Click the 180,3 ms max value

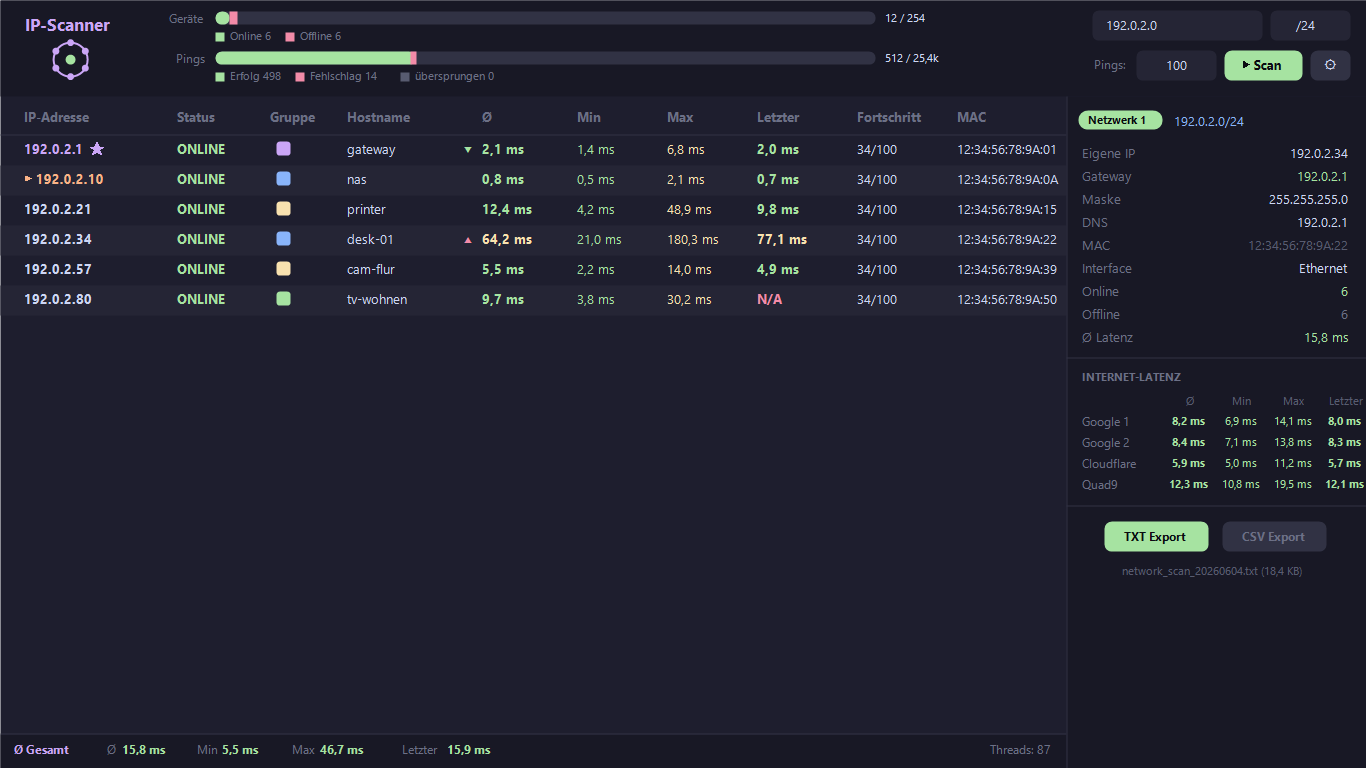(x=693, y=239)
